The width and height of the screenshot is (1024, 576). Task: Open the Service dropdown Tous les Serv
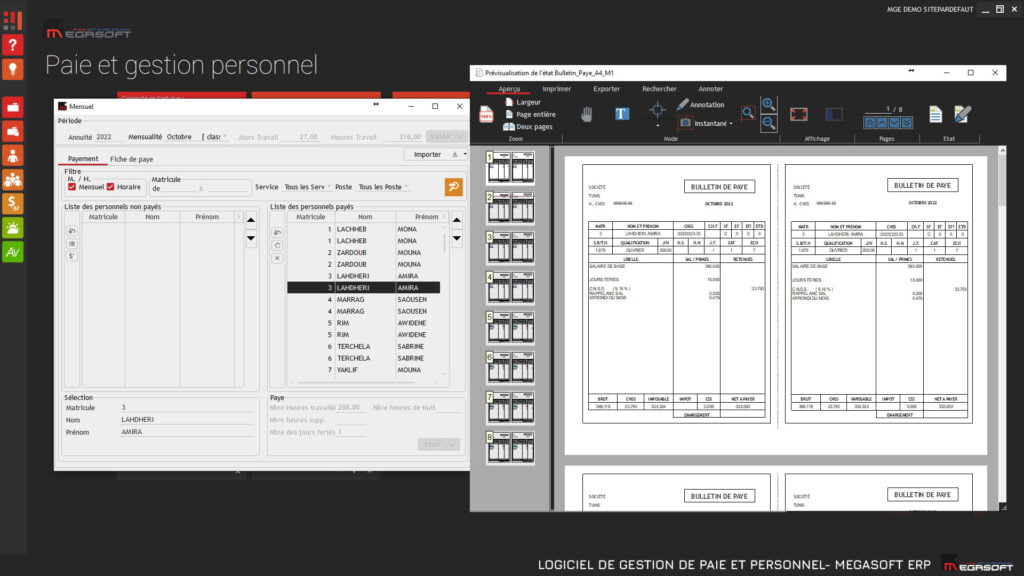click(x=307, y=187)
